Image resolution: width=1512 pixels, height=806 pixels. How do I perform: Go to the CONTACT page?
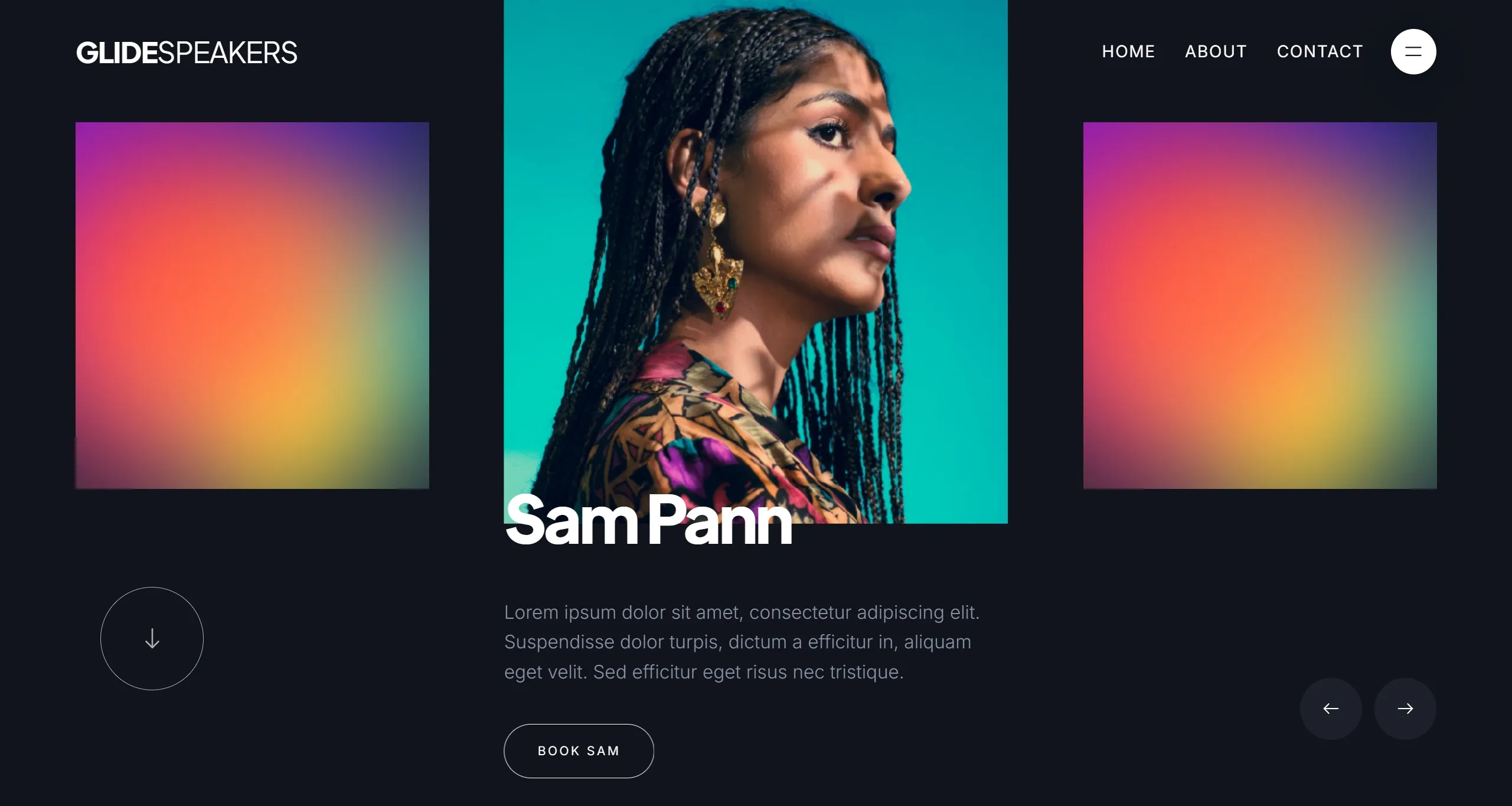(1320, 51)
